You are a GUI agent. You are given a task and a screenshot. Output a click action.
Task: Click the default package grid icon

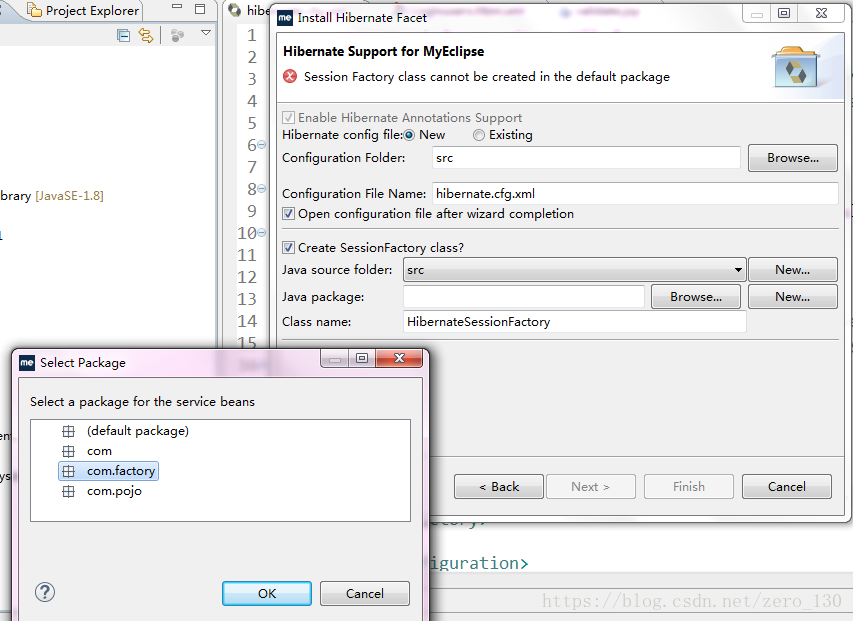(x=69, y=431)
